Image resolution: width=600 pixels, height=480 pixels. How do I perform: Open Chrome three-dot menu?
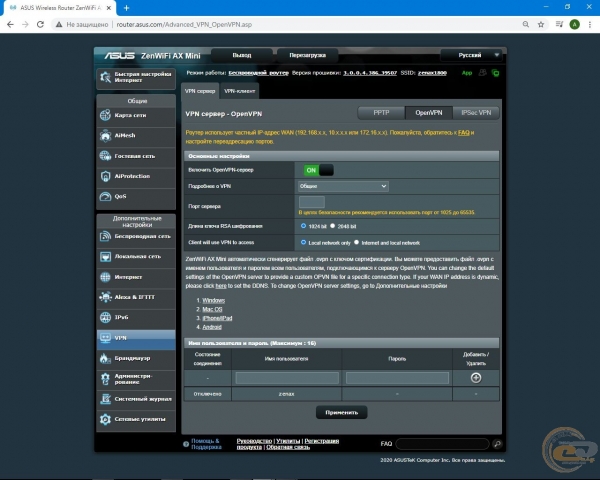(590, 24)
